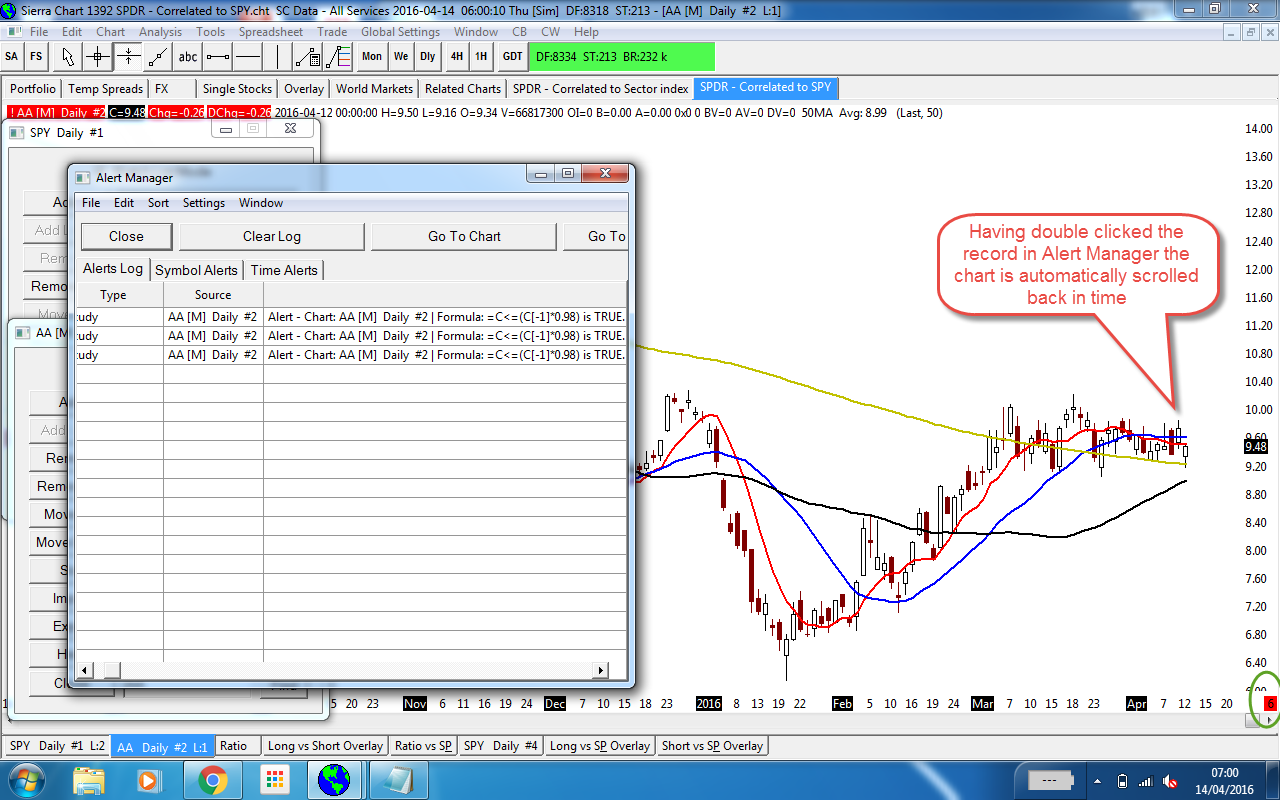Switch chart to 4H timeframe button
Viewport: 1280px width, 800px height.
(x=457, y=56)
